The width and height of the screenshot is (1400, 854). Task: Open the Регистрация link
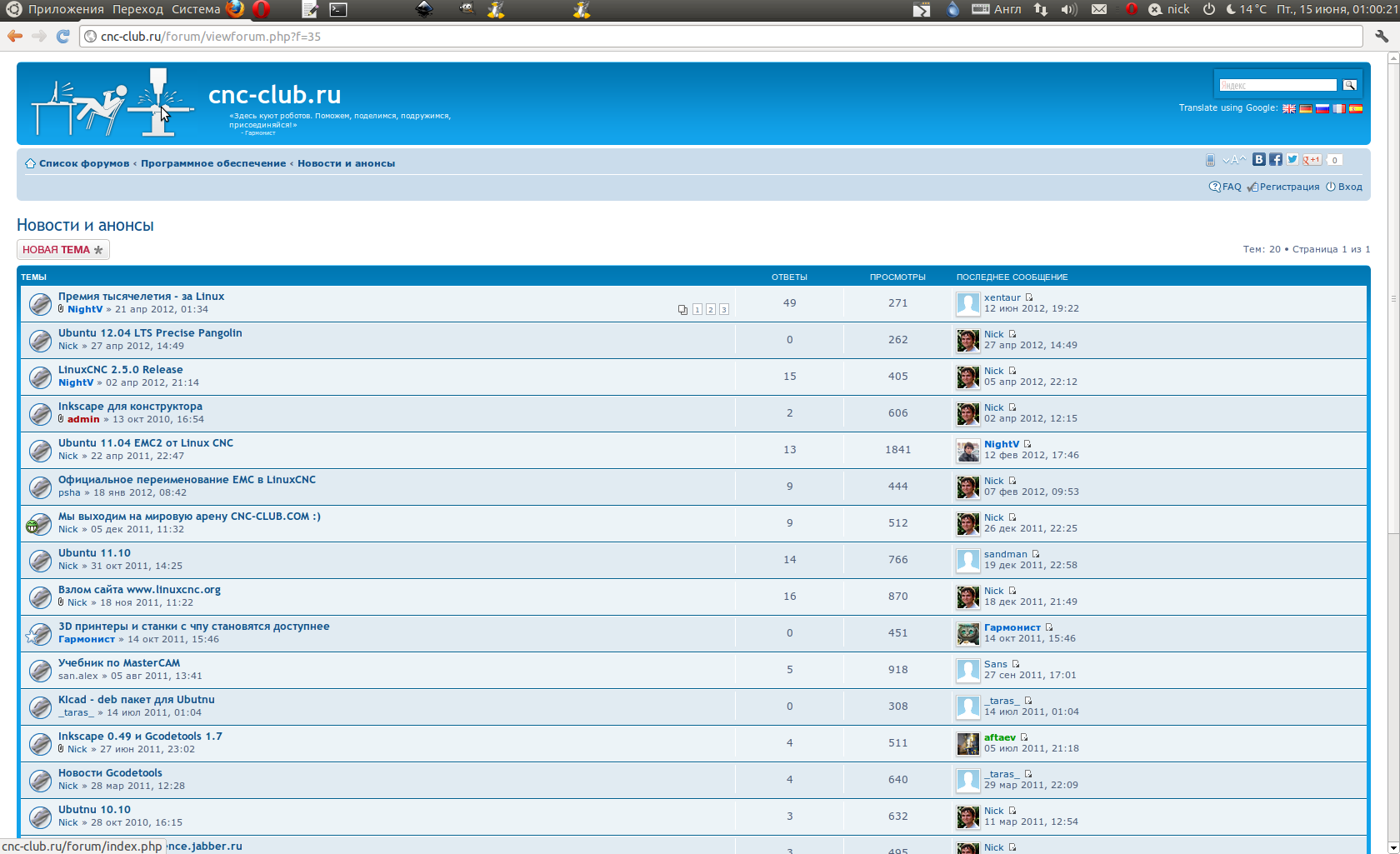pos(1284,187)
